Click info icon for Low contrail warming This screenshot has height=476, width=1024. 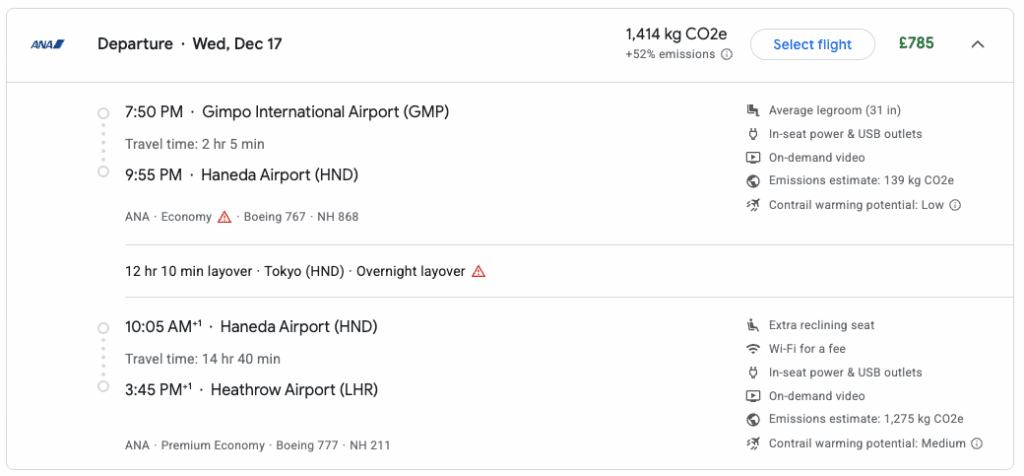(955, 205)
